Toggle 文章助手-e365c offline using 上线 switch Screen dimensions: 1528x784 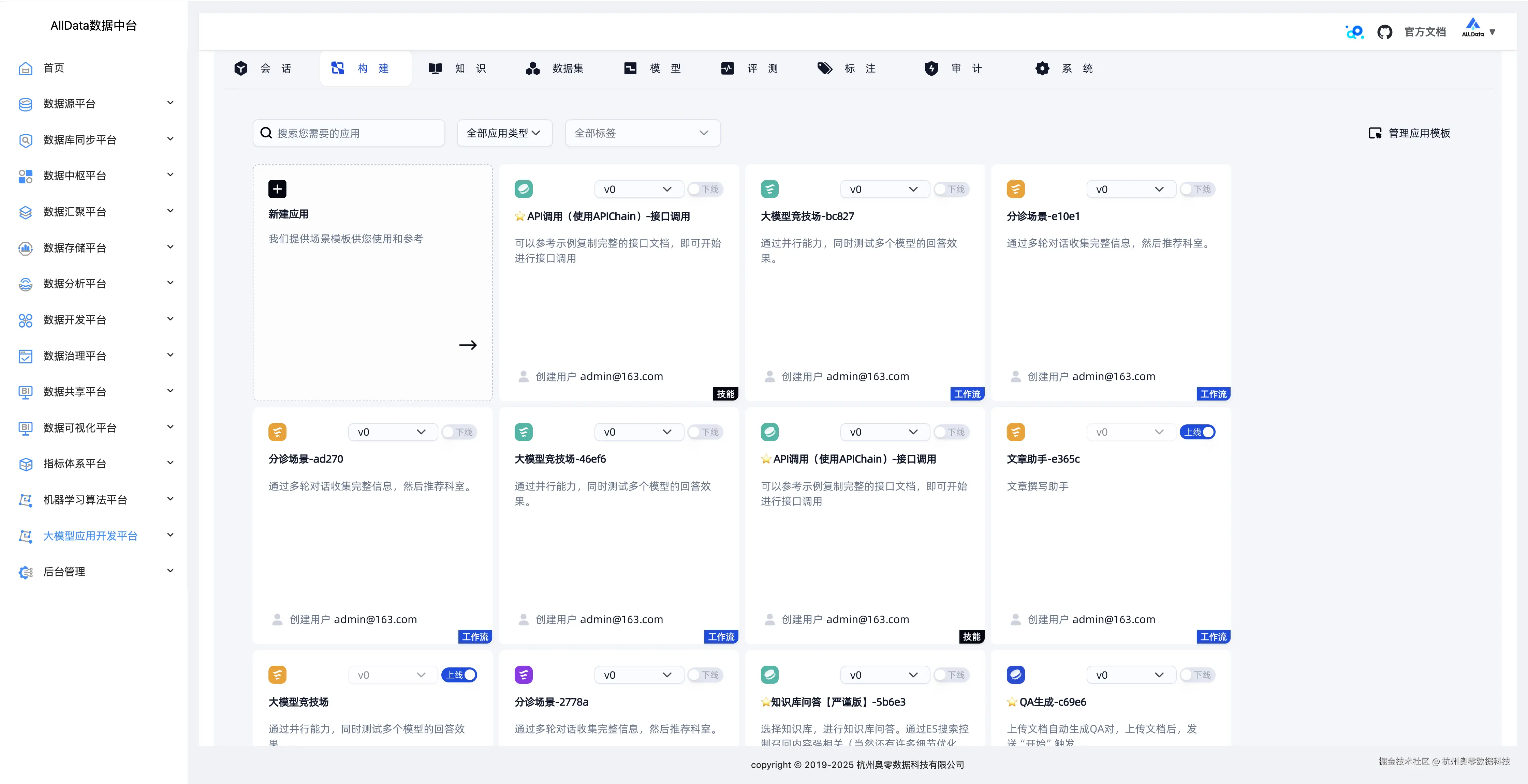pos(1198,432)
